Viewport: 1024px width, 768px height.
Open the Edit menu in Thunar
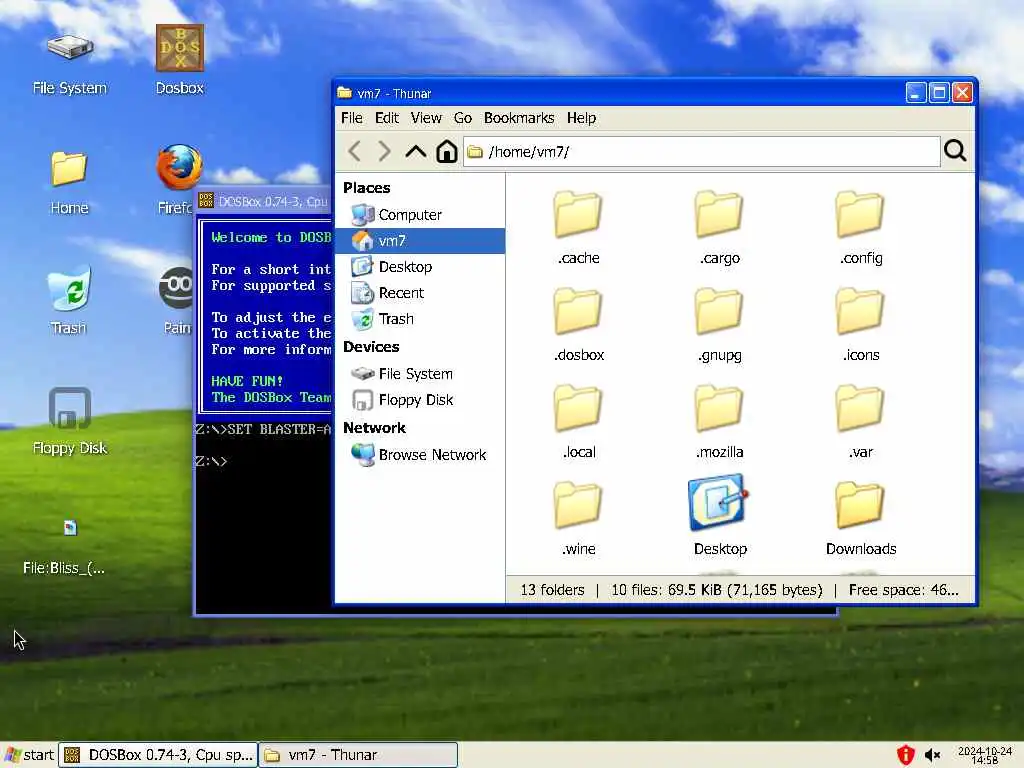pyautogui.click(x=387, y=118)
